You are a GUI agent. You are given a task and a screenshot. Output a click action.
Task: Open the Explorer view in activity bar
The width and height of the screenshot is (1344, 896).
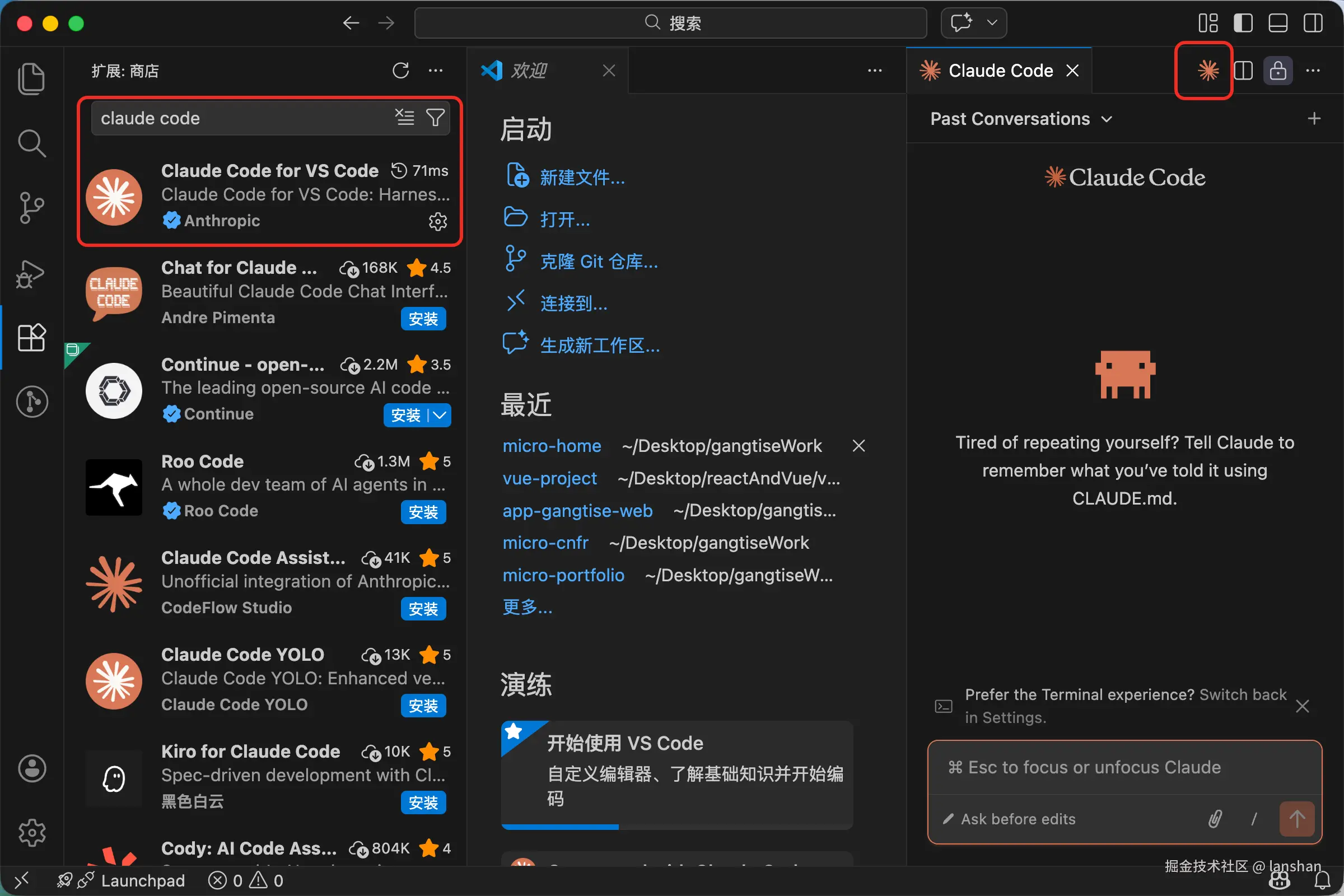[31, 78]
